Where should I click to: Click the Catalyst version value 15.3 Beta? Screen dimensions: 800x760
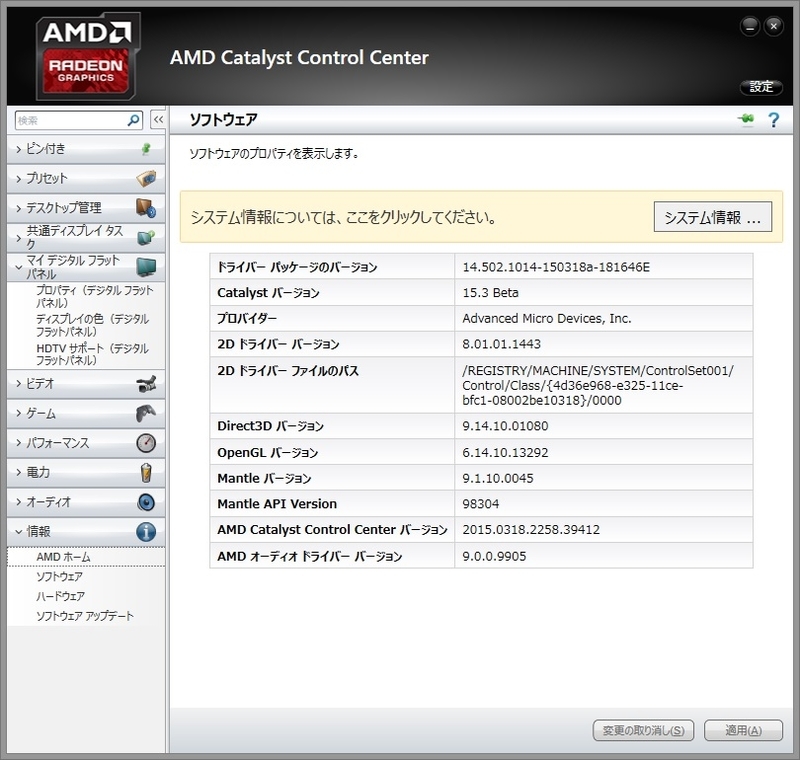click(490, 293)
